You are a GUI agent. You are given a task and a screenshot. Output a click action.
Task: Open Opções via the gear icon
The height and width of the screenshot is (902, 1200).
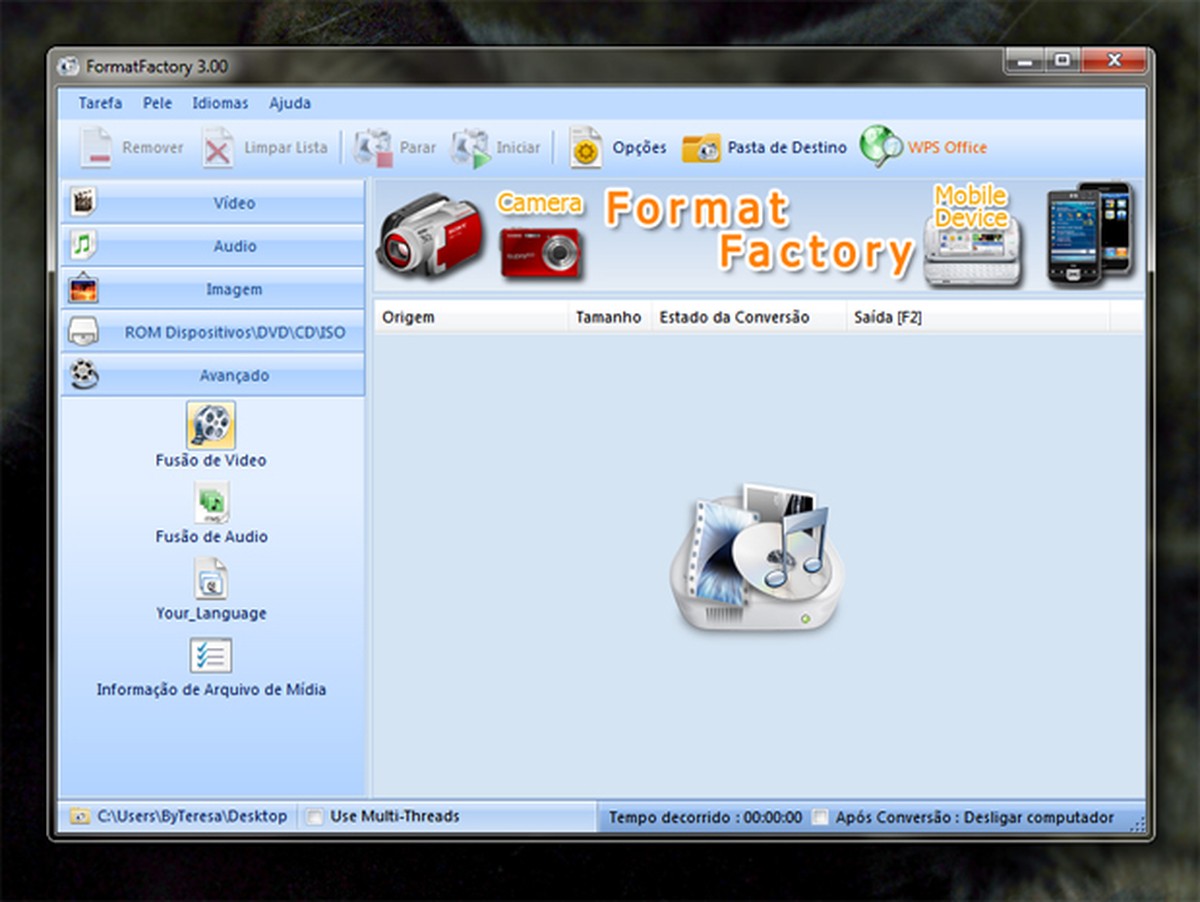point(586,147)
